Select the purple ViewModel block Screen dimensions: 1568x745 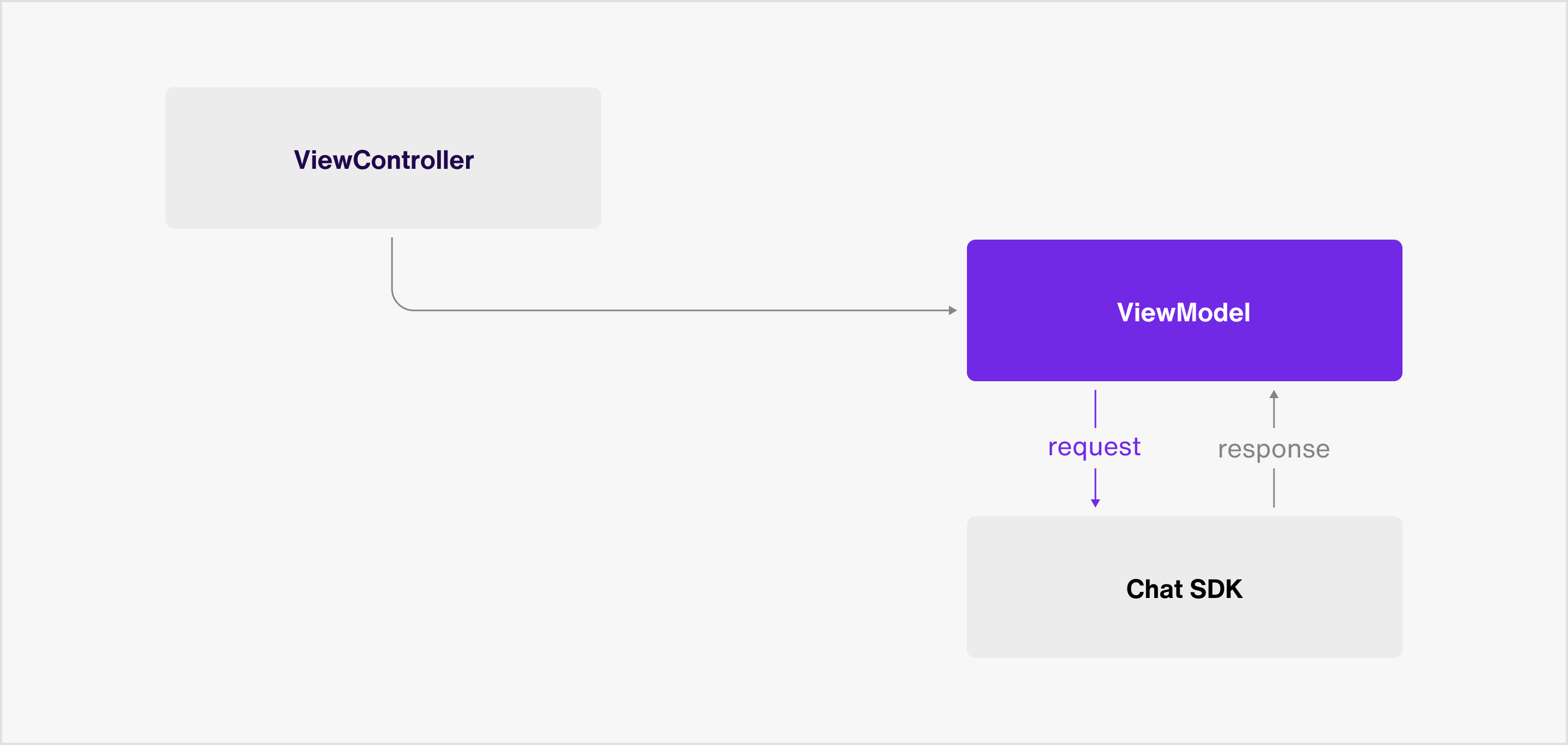tap(1184, 310)
